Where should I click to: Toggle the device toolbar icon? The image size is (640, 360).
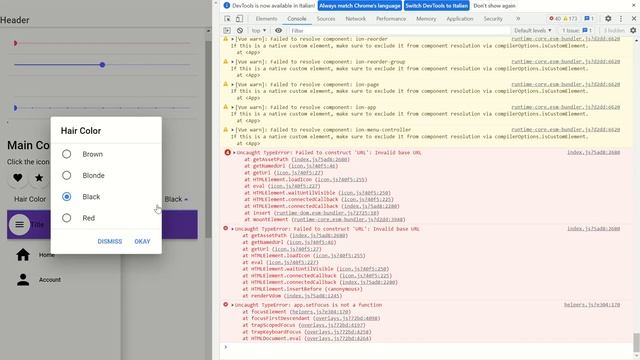[239, 19]
